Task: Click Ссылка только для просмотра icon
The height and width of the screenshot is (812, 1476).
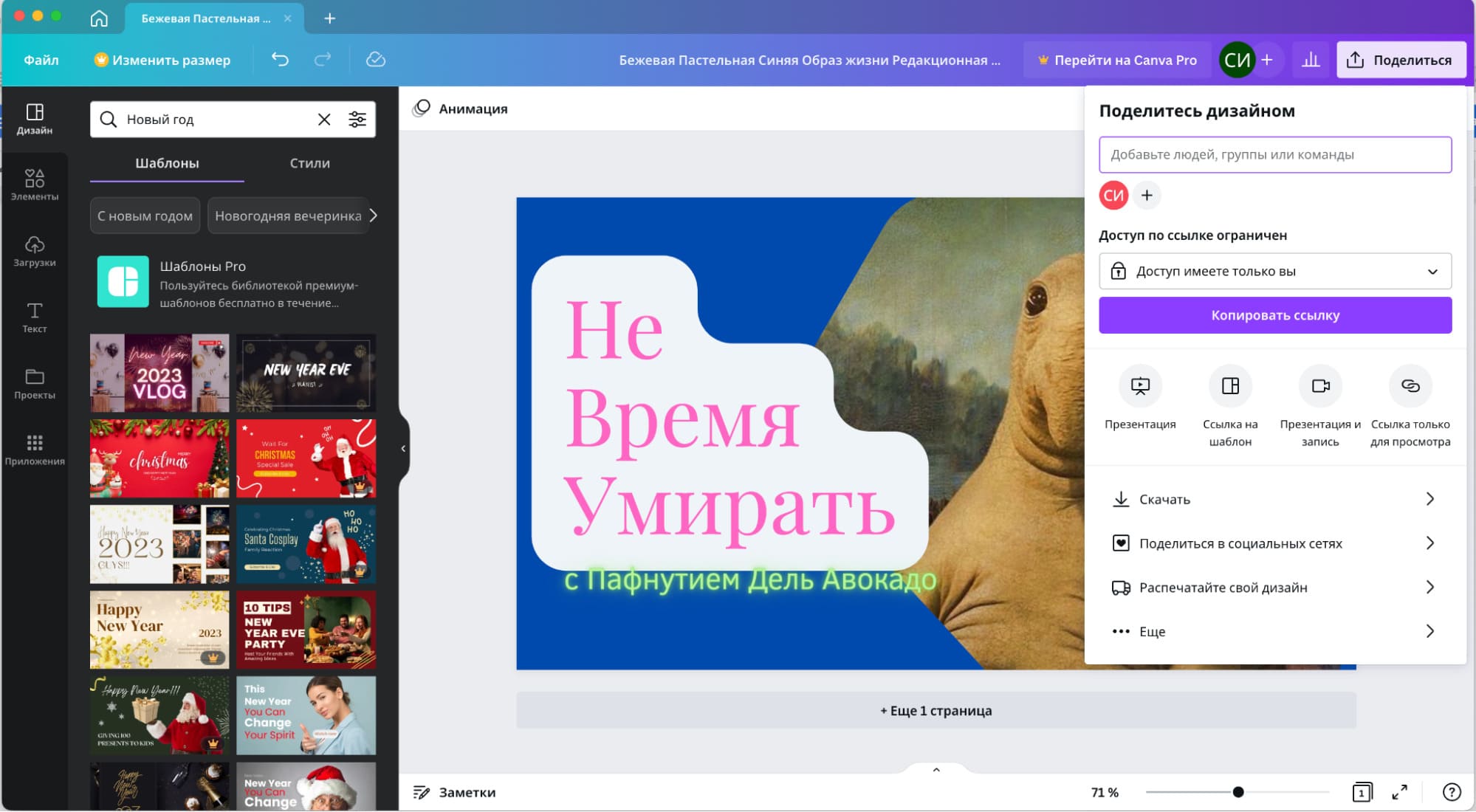Action: coord(1410,385)
